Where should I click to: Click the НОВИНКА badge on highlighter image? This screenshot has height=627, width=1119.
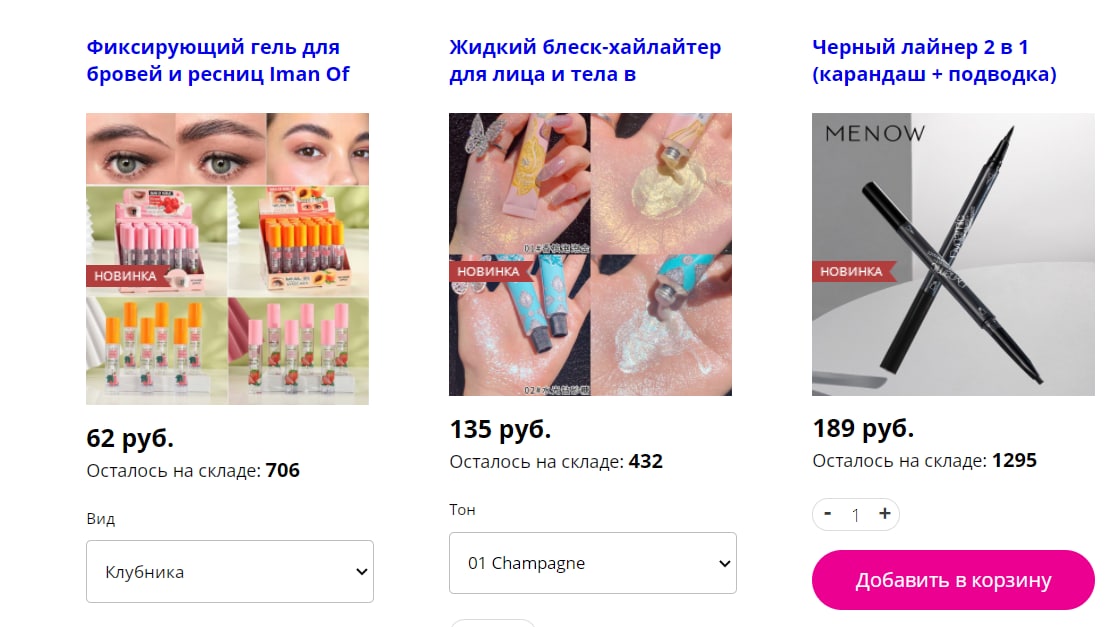489,271
